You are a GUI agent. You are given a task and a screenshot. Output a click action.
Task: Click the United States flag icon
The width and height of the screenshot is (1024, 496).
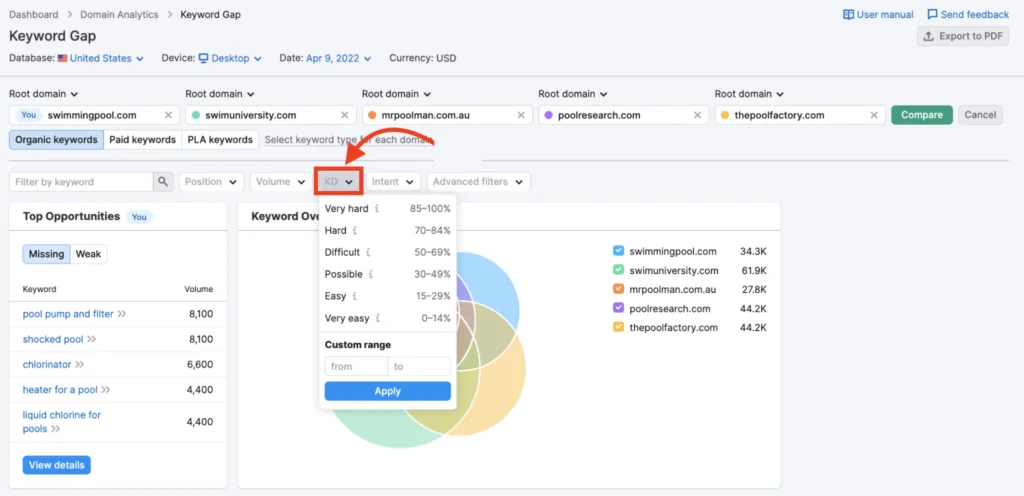tap(62, 58)
